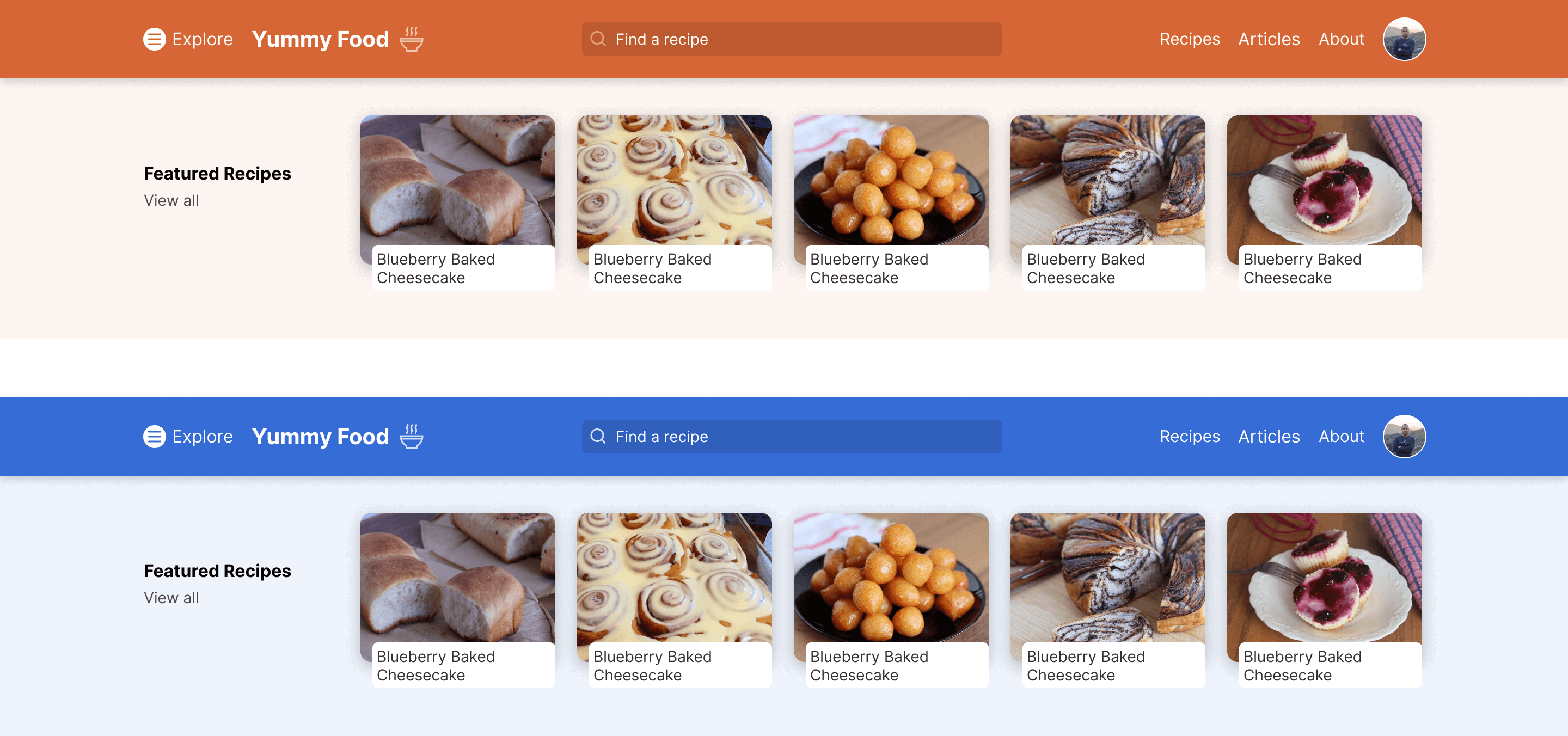Open Recipes in the orange navigation bar
1568x736 pixels.
[1189, 39]
